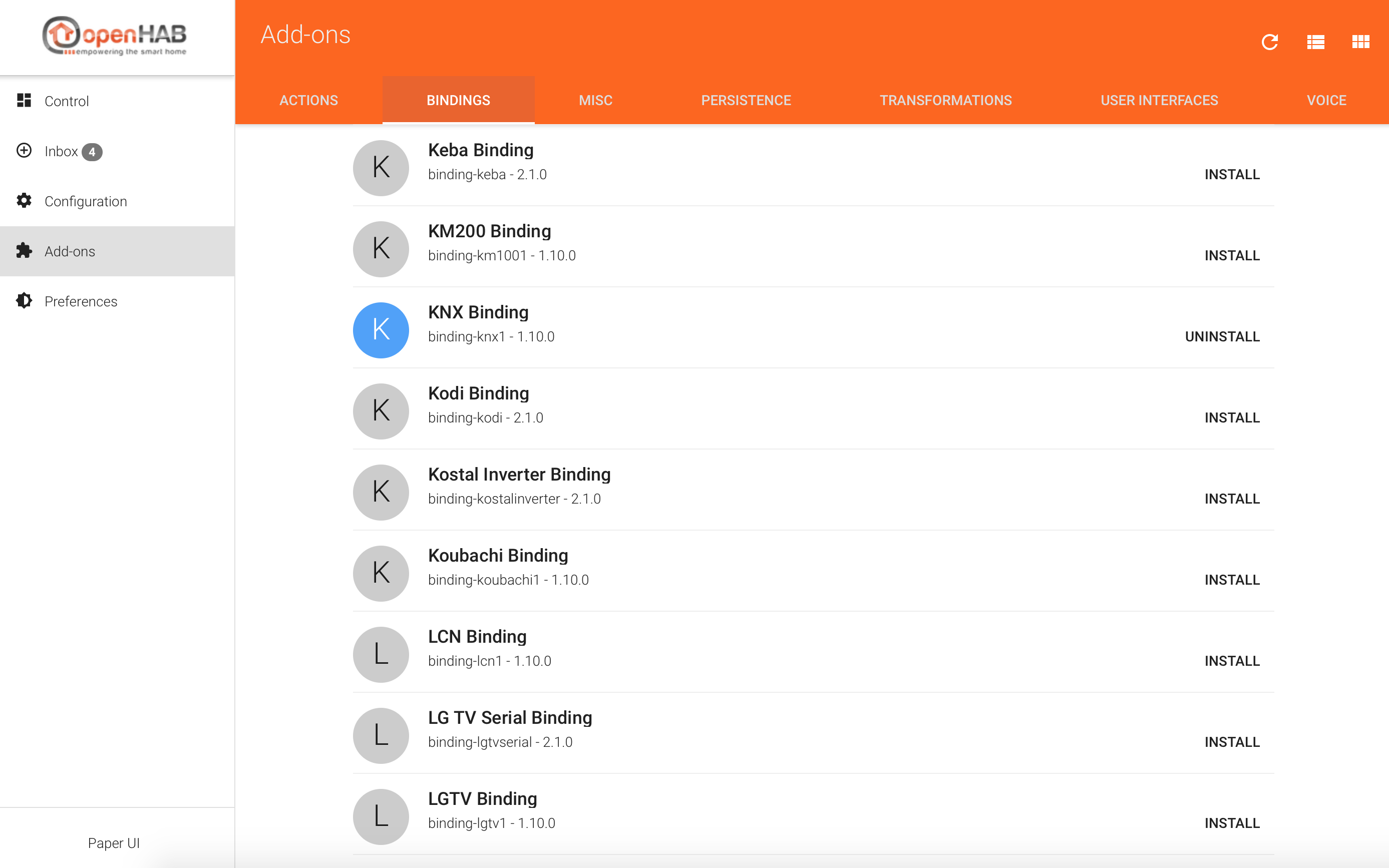Open the Kostal Inverter Binding entry

pyautogui.click(x=519, y=475)
